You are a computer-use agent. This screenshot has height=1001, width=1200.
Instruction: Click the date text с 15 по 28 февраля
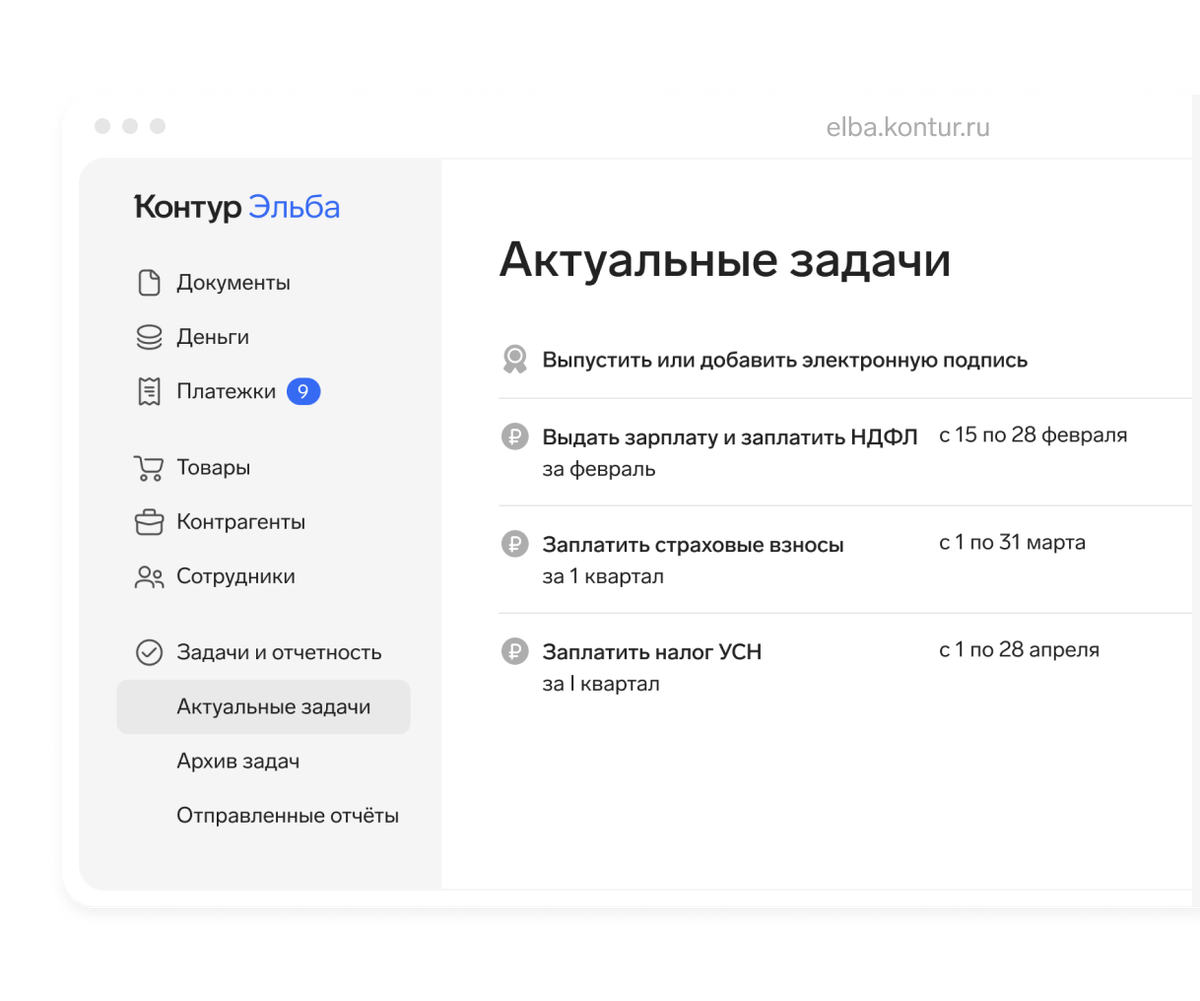coord(1033,436)
